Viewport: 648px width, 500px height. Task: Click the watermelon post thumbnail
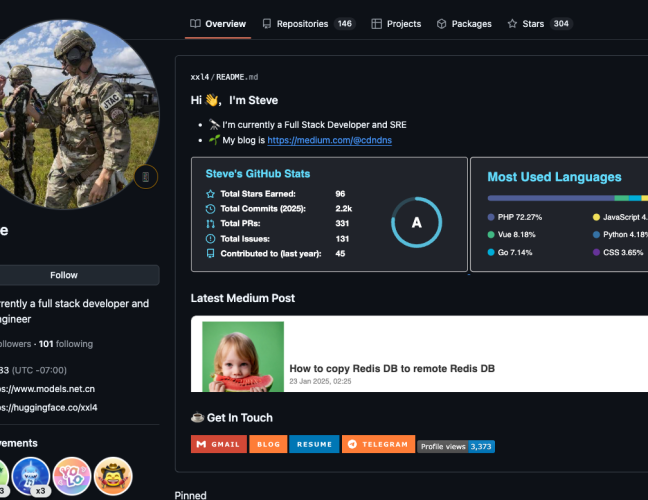click(x=243, y=356)
